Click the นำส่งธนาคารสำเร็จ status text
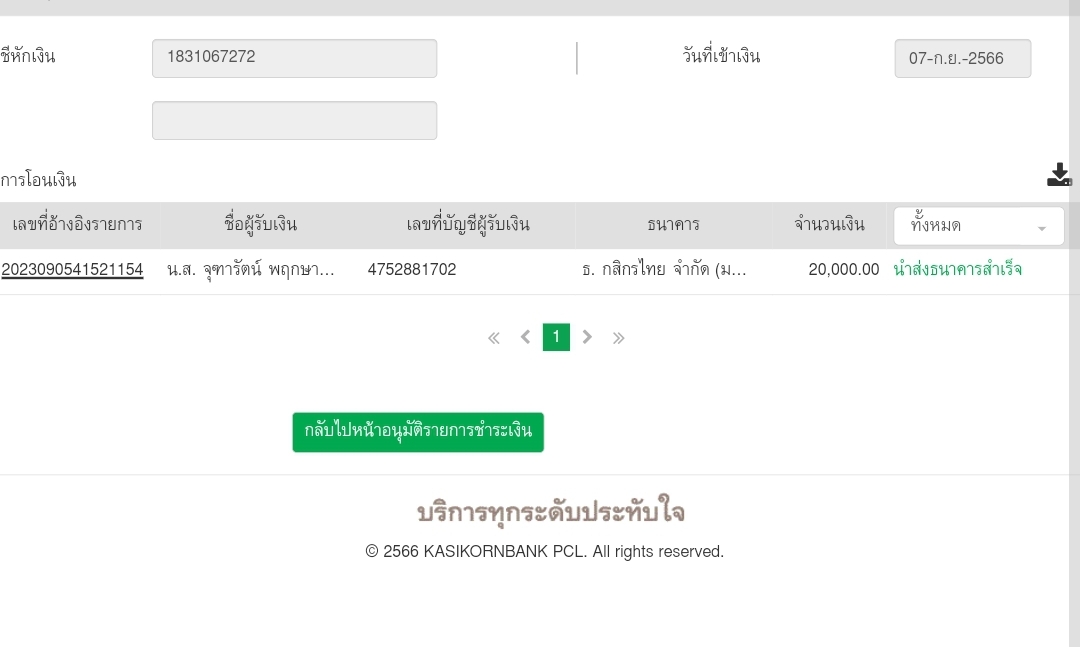Image resolution: width=1080 pixels, height=647 pixels. click(x=957, y=270)
